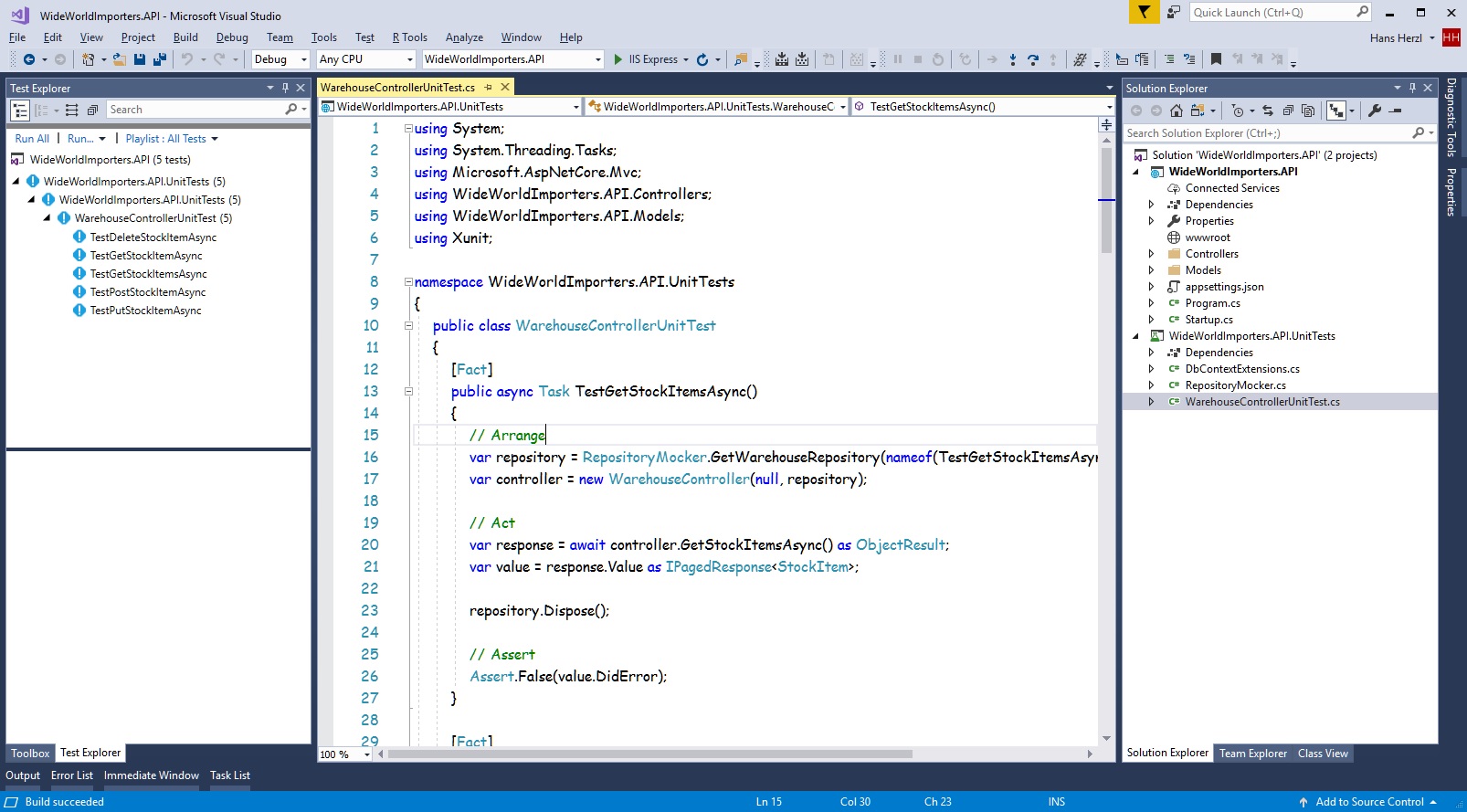Start the app with IIS Express
The width and height of the screenshot is (1467, 812).
click(x=645, y=59)
